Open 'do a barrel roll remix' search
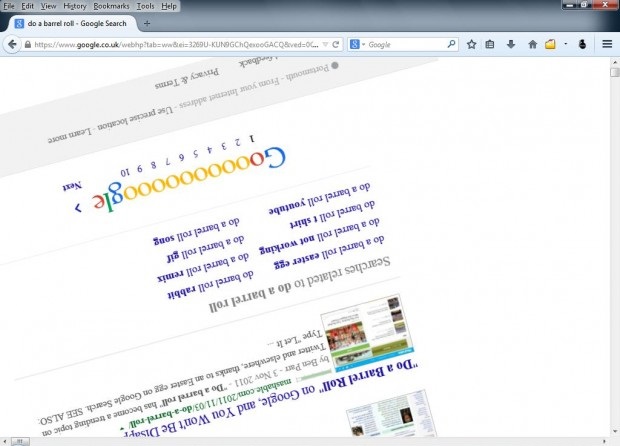The width and height of the screenshot is (620, 446). point(203,268)
